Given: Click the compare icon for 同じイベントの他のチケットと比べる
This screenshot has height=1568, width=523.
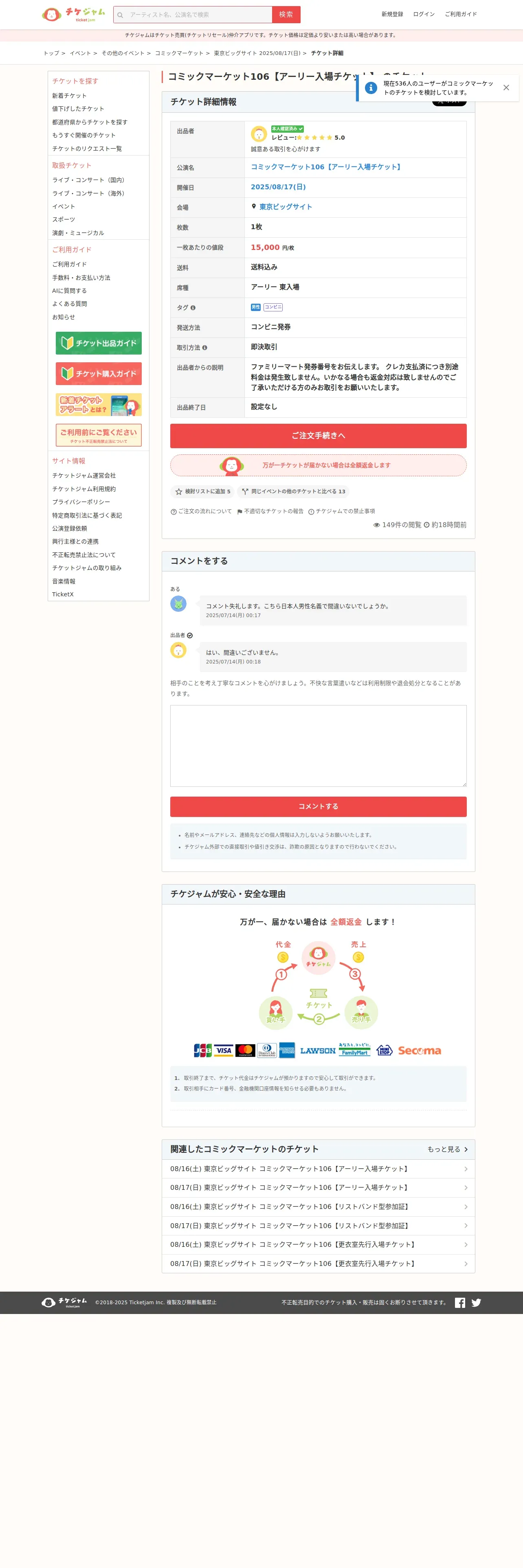Looking at the screenshot, I should click(x=245, y=492).
